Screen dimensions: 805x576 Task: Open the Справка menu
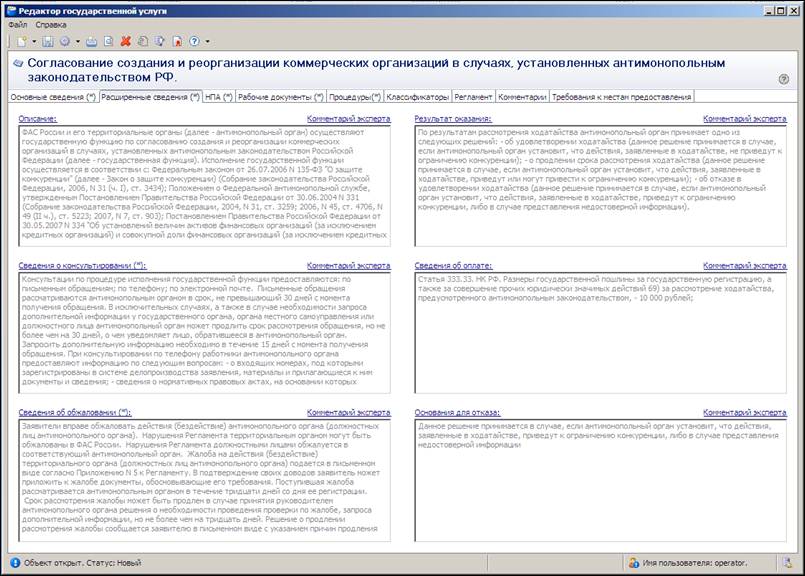pos(51,25)
